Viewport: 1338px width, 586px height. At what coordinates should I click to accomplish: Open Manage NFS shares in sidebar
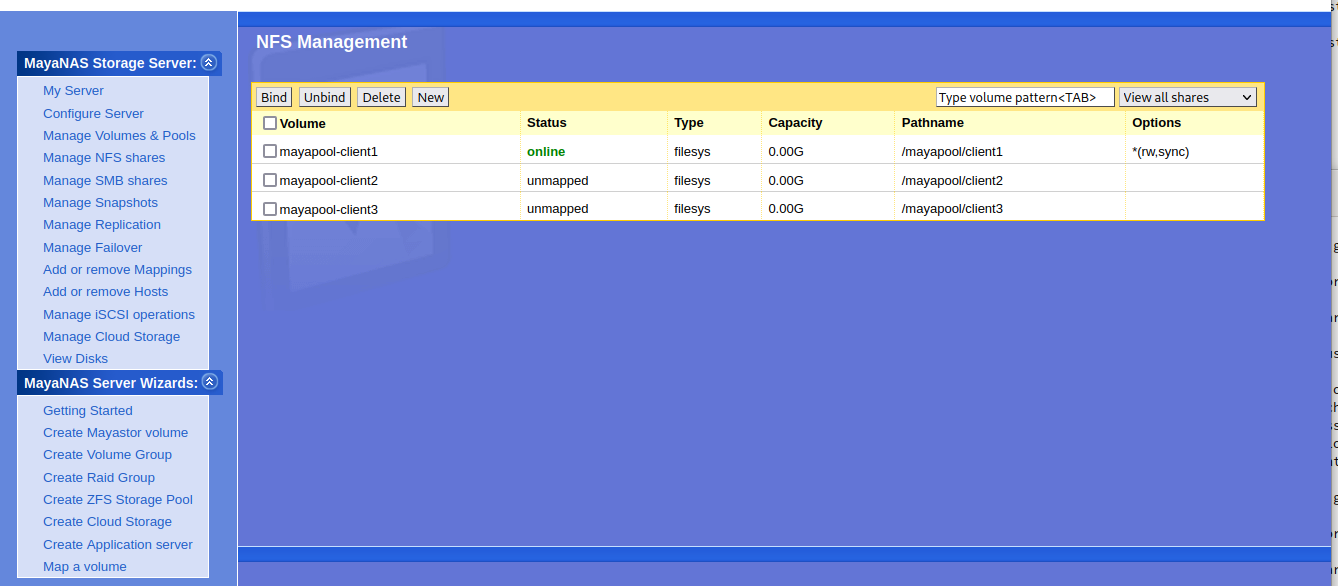click(104, 158)
